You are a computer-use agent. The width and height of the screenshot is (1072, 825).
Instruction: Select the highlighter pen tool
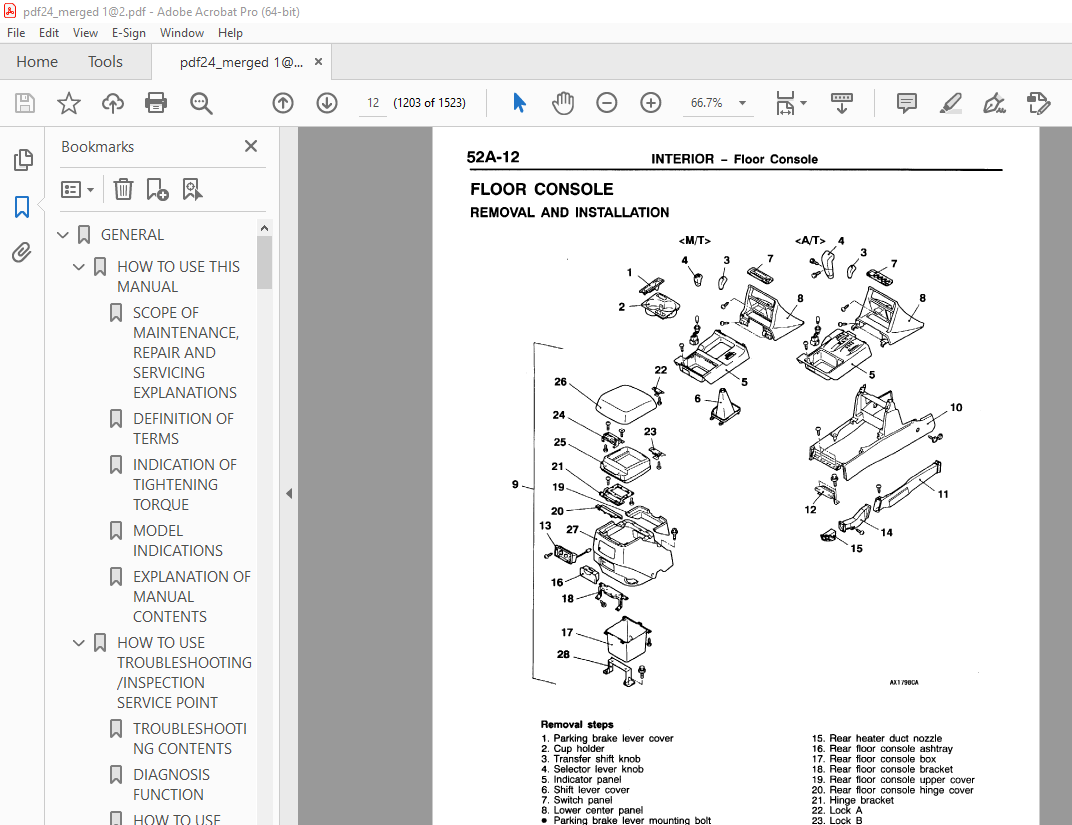(950, 103)
